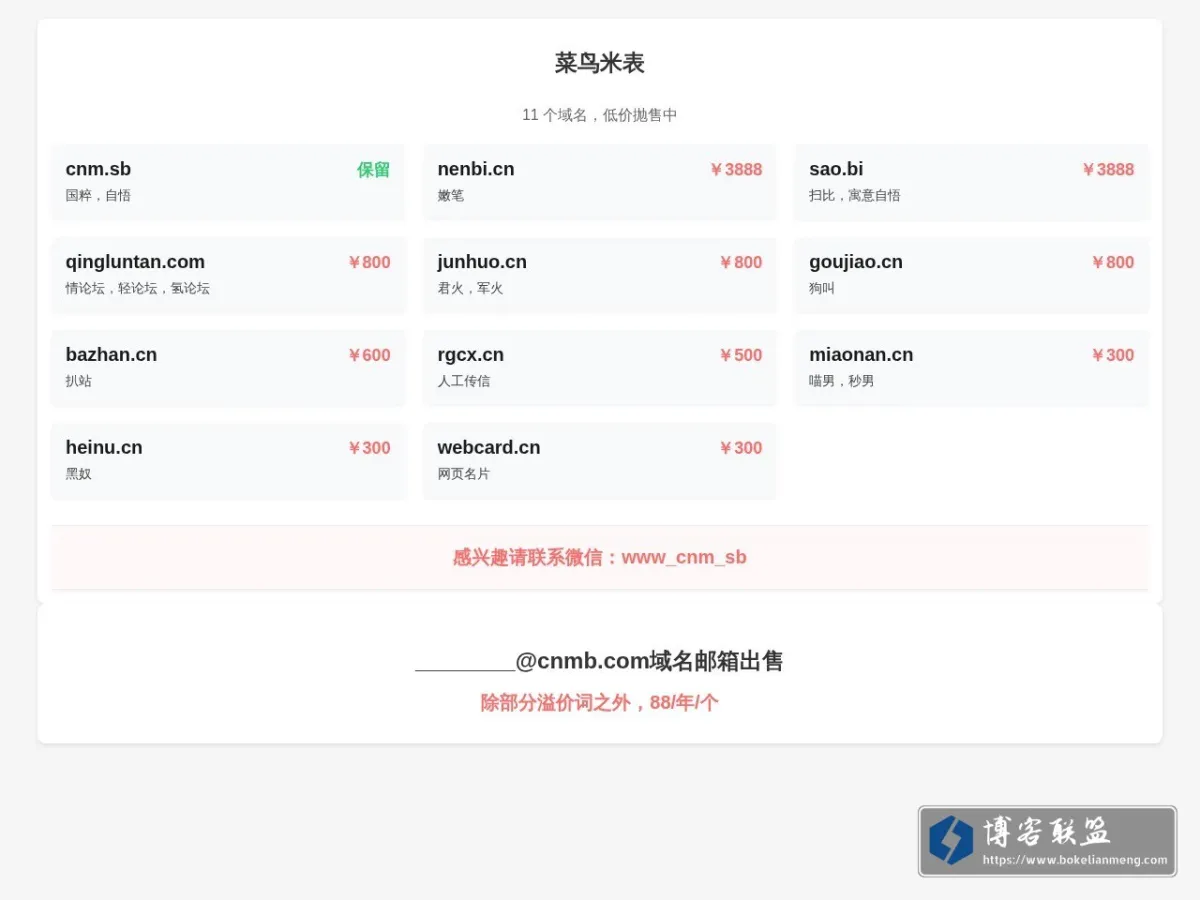
Task: Click the ￥3888 price of sao.bi
Action: 1107,170
